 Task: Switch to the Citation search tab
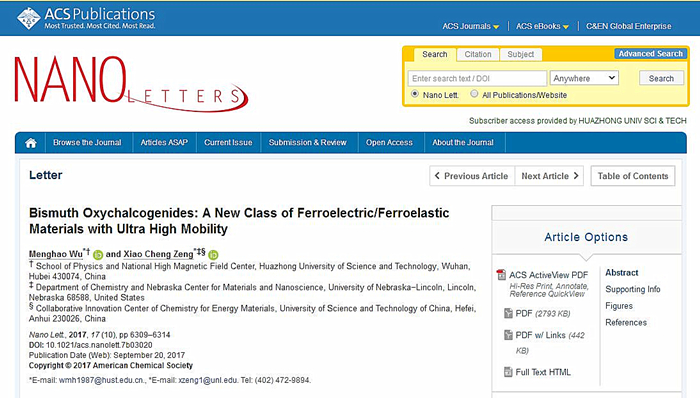[x=478, y=54]
